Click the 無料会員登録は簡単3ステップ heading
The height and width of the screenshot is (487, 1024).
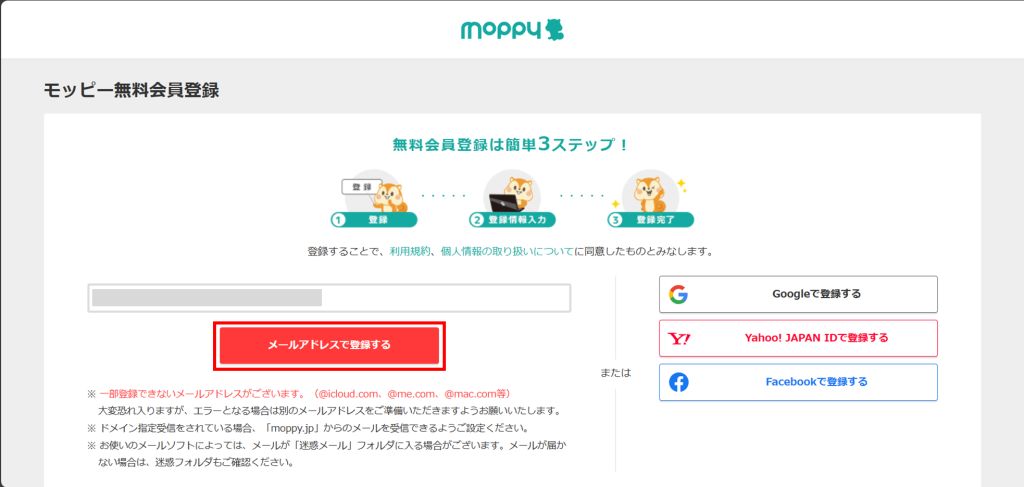511,145
